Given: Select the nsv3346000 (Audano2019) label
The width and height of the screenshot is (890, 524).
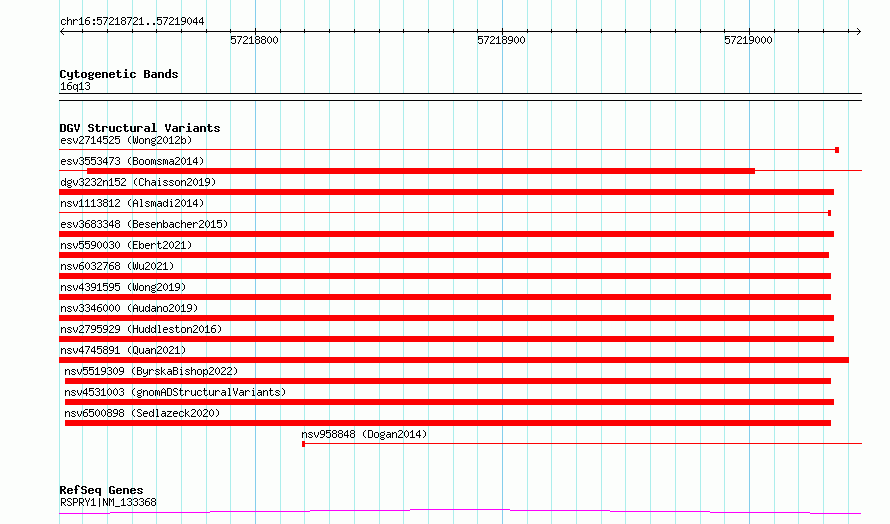Looking at the screenshot, I should 129,308.
